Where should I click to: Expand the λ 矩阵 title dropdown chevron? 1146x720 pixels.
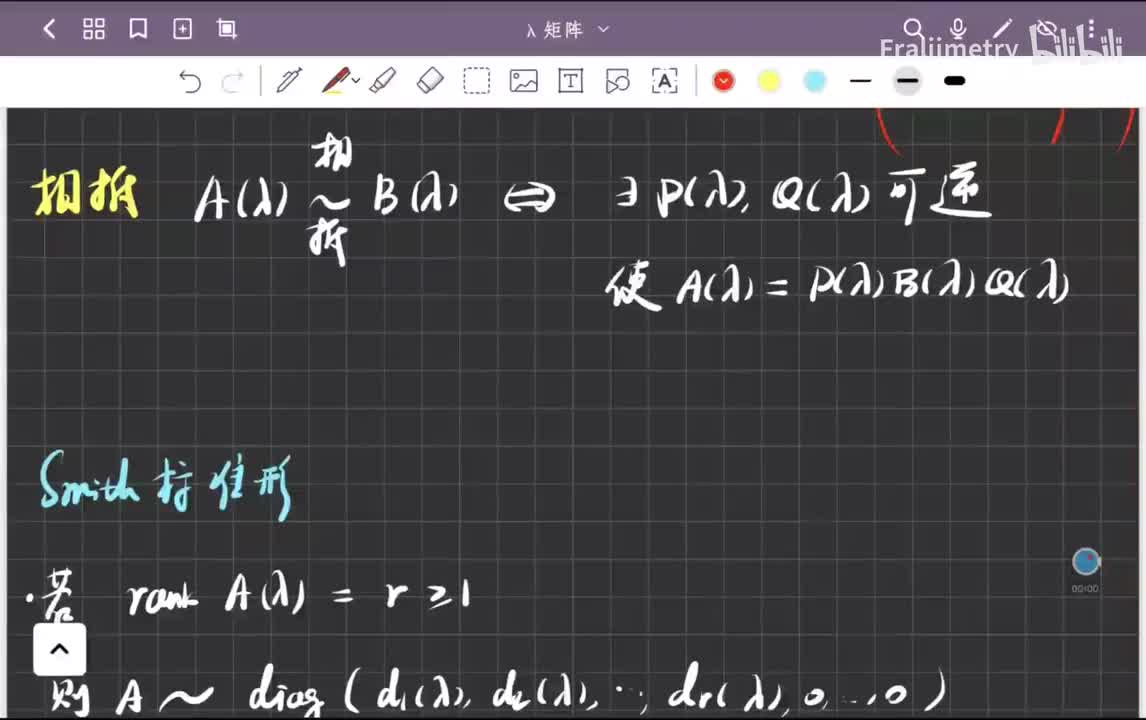tap(604, 29)
